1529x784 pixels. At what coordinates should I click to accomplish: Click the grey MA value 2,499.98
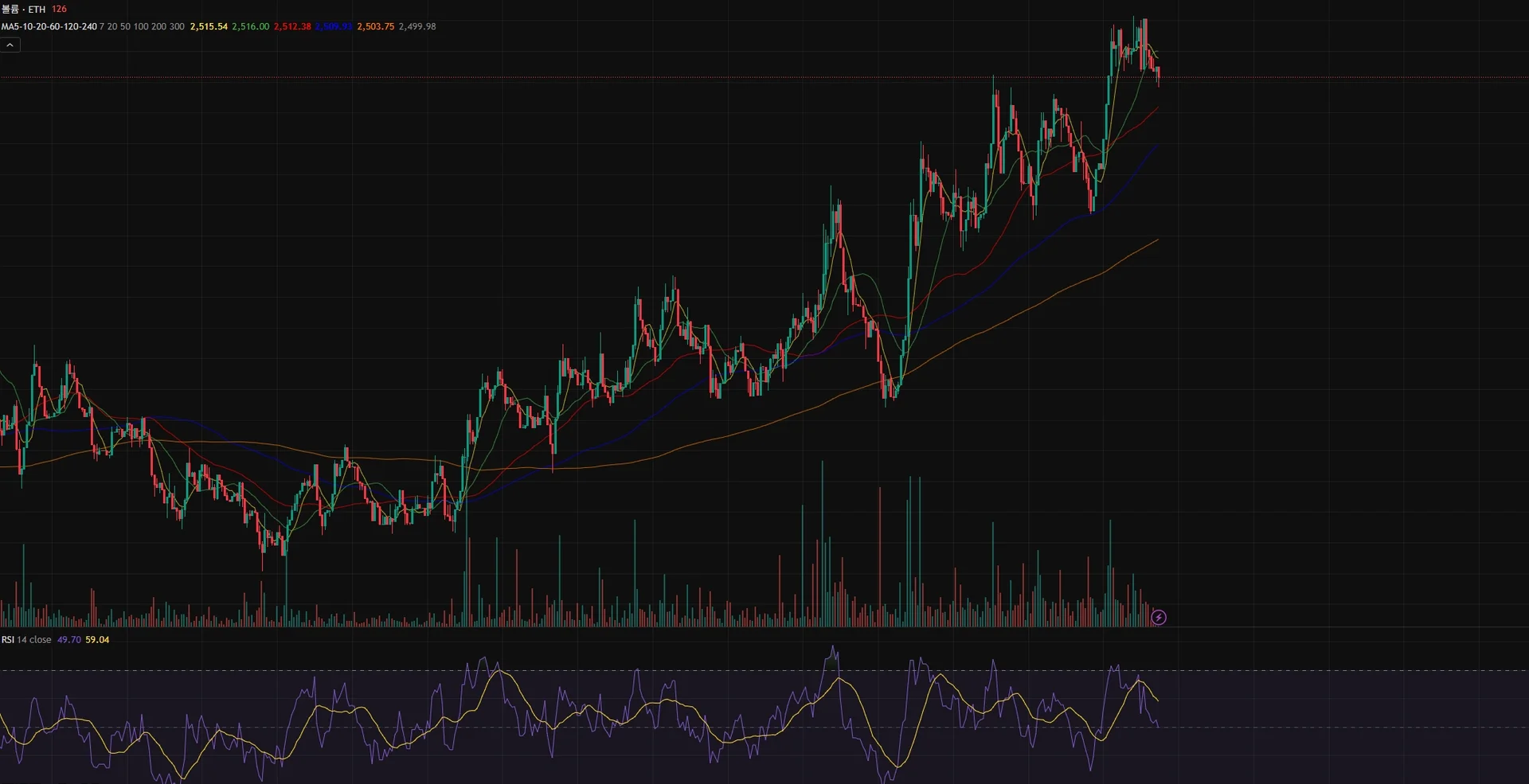(x=417, y=26)
